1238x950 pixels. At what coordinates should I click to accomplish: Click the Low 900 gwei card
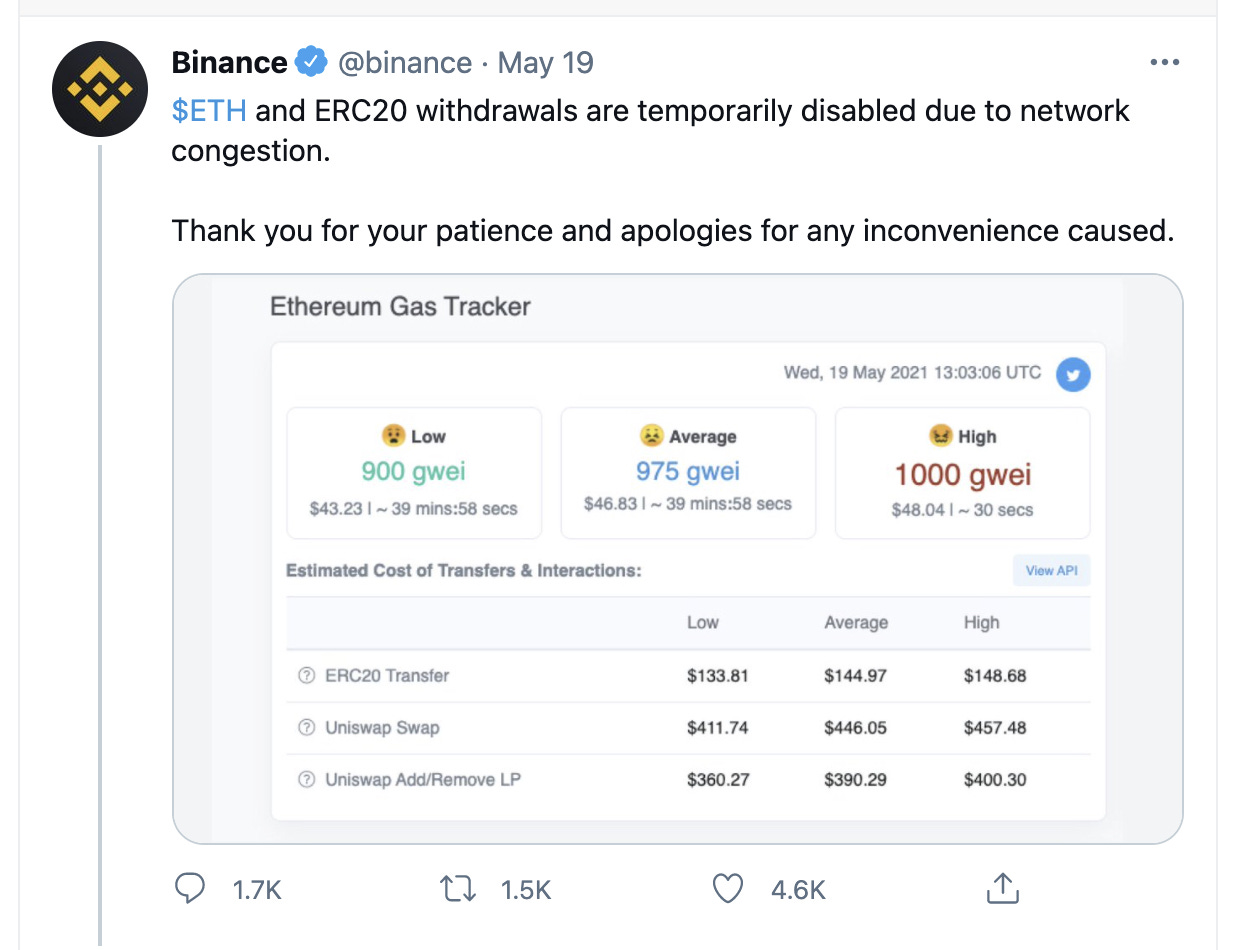(414, 473)
